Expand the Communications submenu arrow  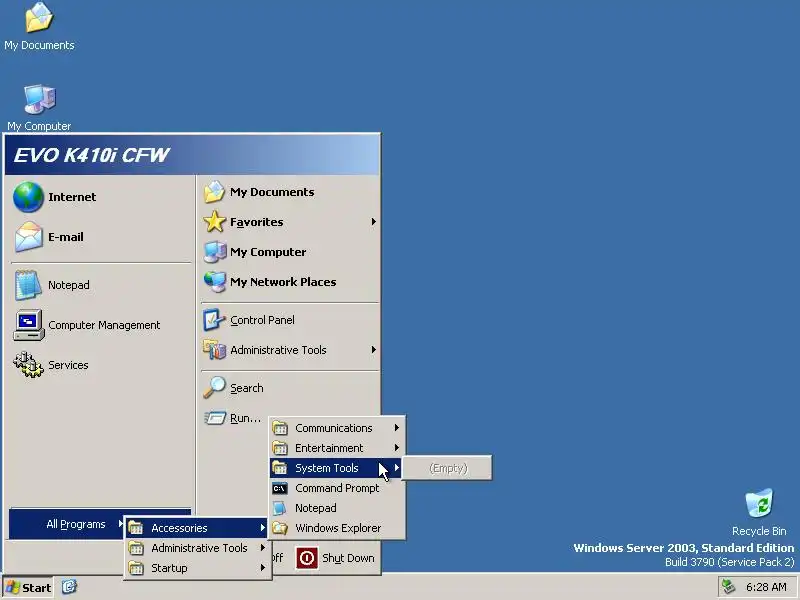(x=396, y=428)
